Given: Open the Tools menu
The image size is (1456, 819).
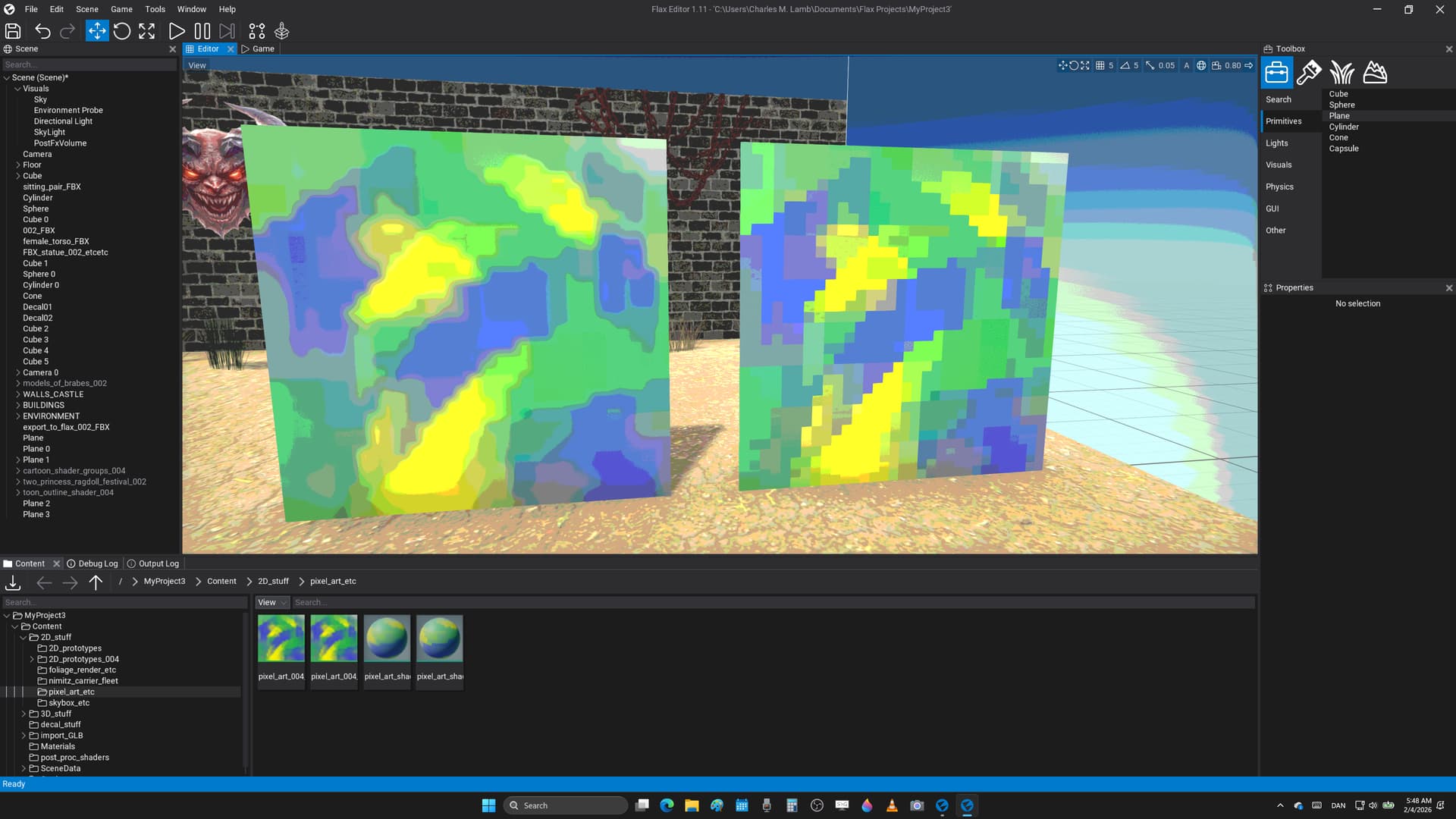Looking at the screenshot, I should pos(155,9).
